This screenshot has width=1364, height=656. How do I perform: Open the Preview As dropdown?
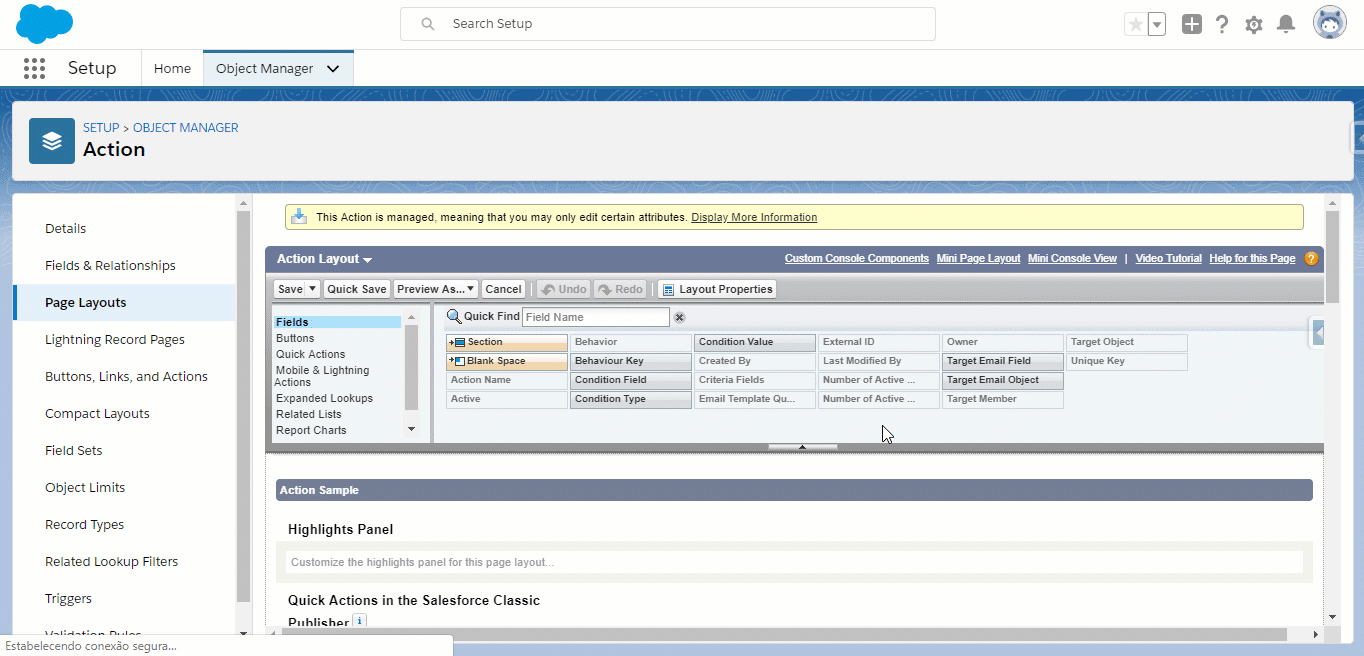[435, 289]
